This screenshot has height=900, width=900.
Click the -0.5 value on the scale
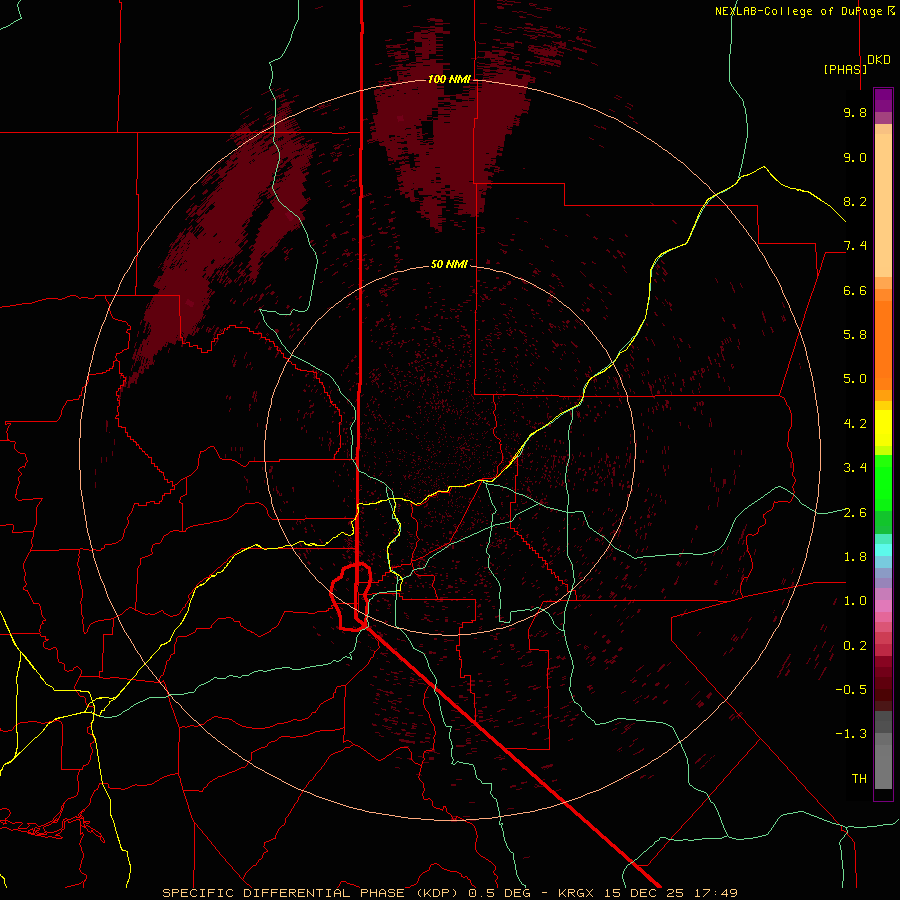coord(851,689)
